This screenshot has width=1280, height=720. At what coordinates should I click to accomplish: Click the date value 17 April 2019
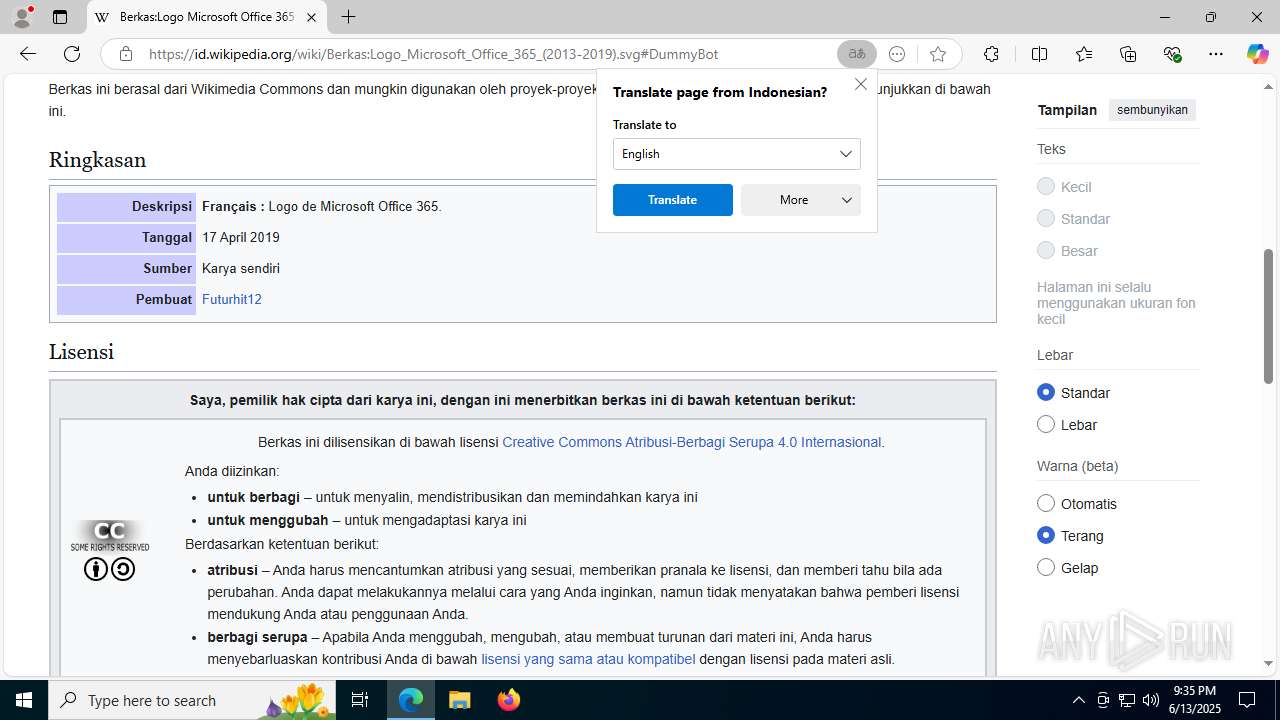click(x=241, y=237)
